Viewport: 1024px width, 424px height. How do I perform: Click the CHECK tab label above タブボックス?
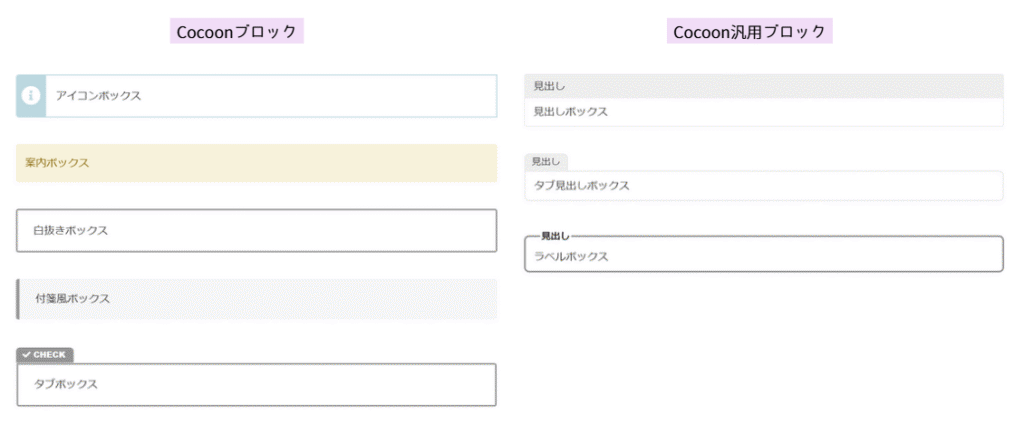pos(44,355)
